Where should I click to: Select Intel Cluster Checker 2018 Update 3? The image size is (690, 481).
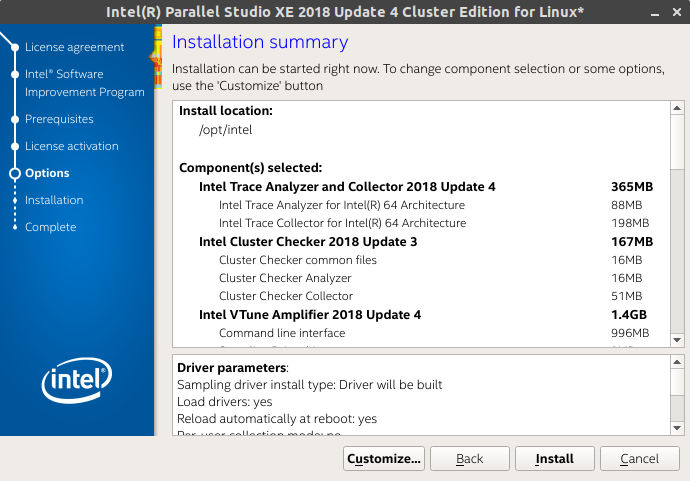click(308, 242)
